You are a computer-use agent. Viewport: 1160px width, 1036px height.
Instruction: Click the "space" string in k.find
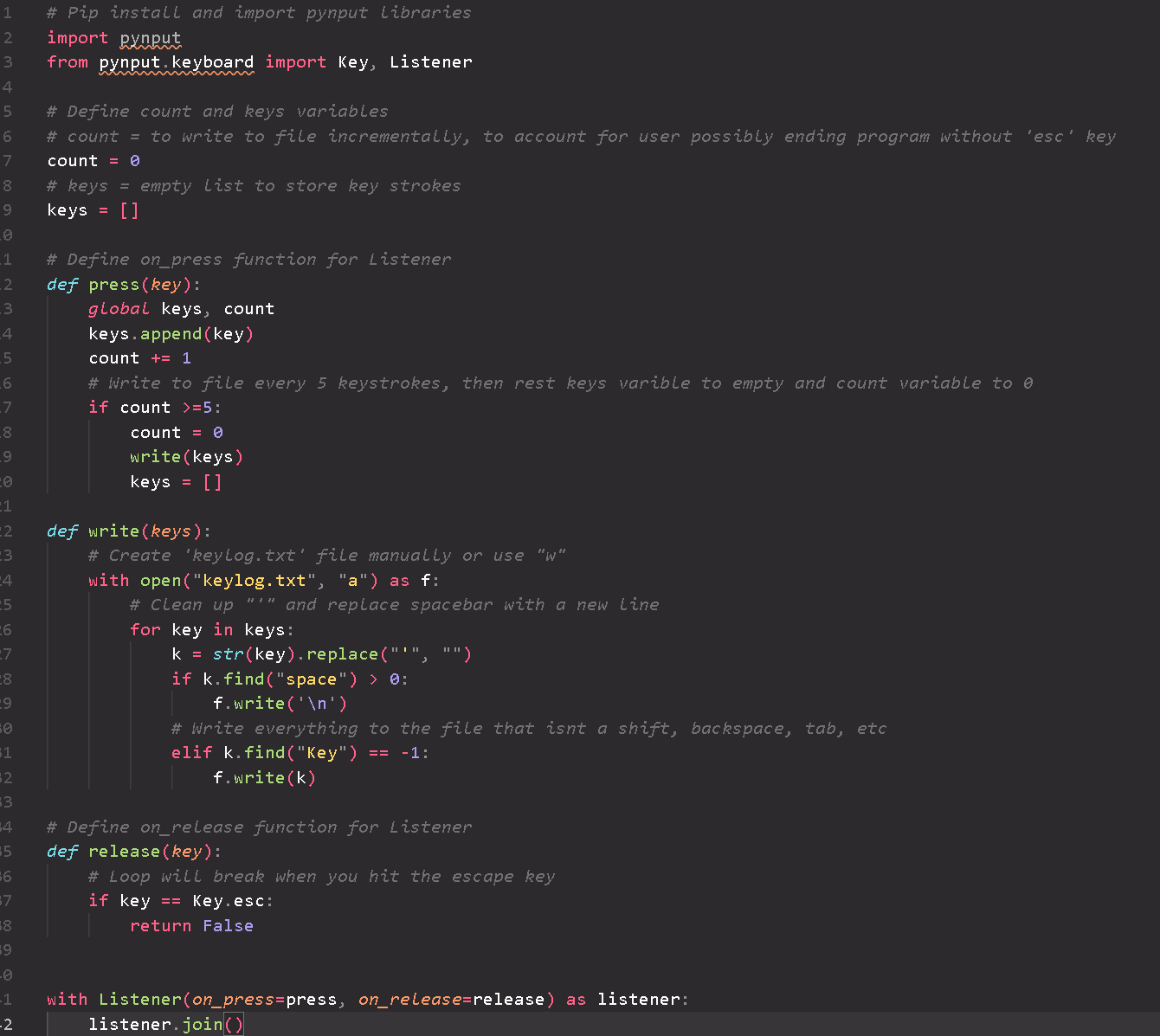click(x=311, y=679)
